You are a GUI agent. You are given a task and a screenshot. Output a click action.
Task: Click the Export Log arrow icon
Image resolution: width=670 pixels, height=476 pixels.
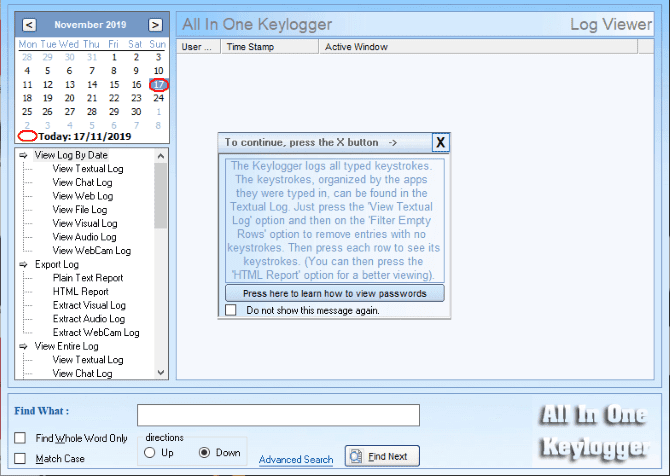[24, 264]
